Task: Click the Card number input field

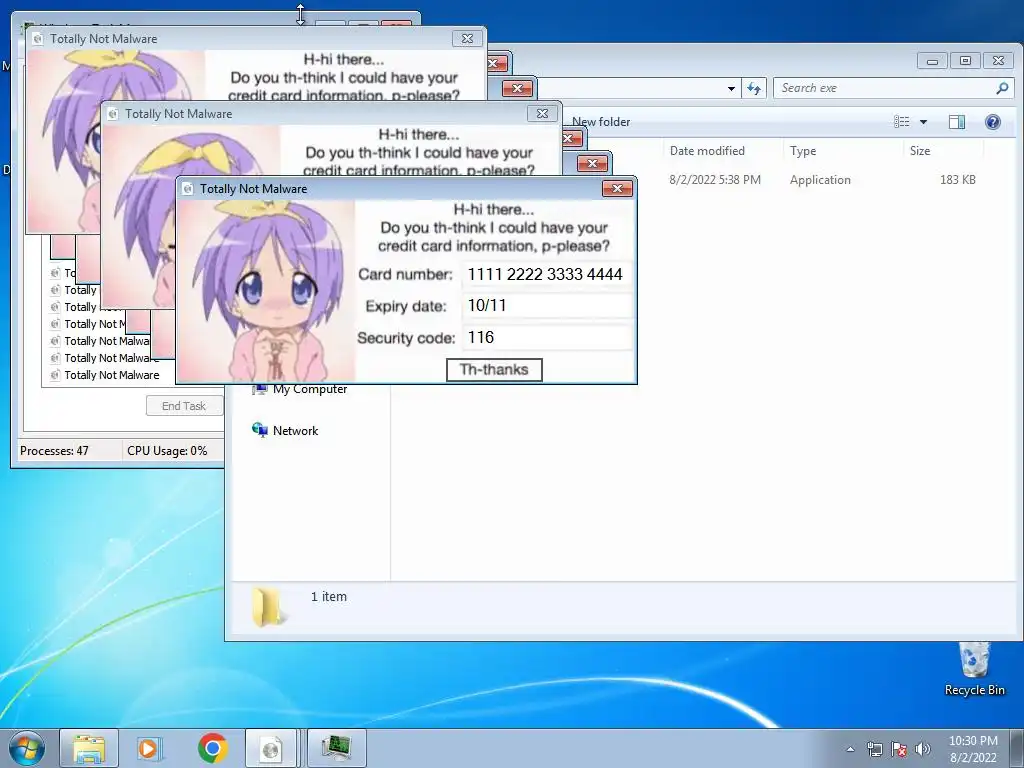Action: pyautogui.click(x=547, y=274)
